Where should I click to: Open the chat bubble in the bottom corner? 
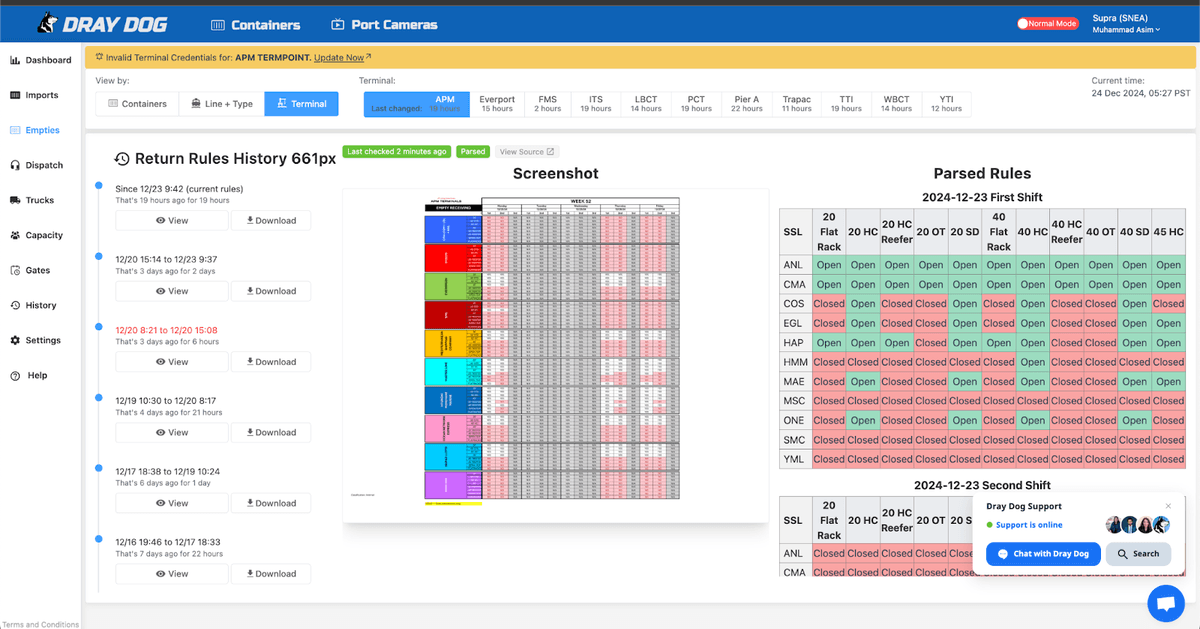click(x=1166, y=603)
